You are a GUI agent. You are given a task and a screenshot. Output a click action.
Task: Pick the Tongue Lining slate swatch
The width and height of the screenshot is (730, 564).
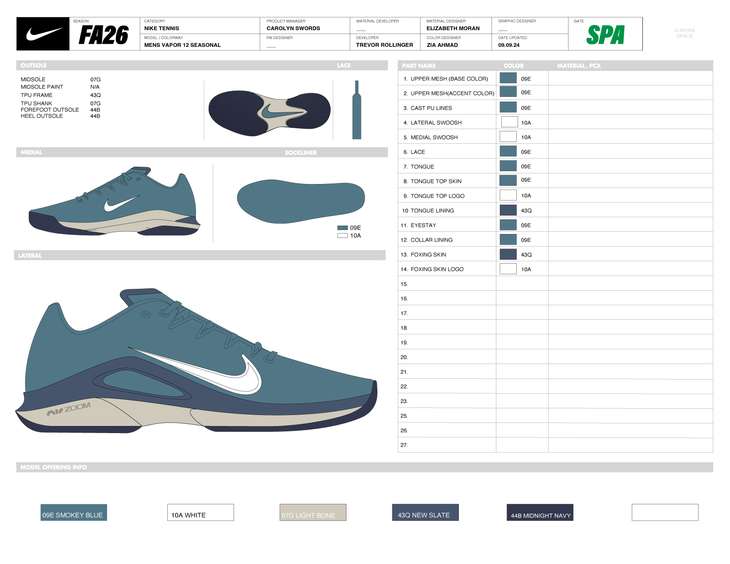click(508, 210)
